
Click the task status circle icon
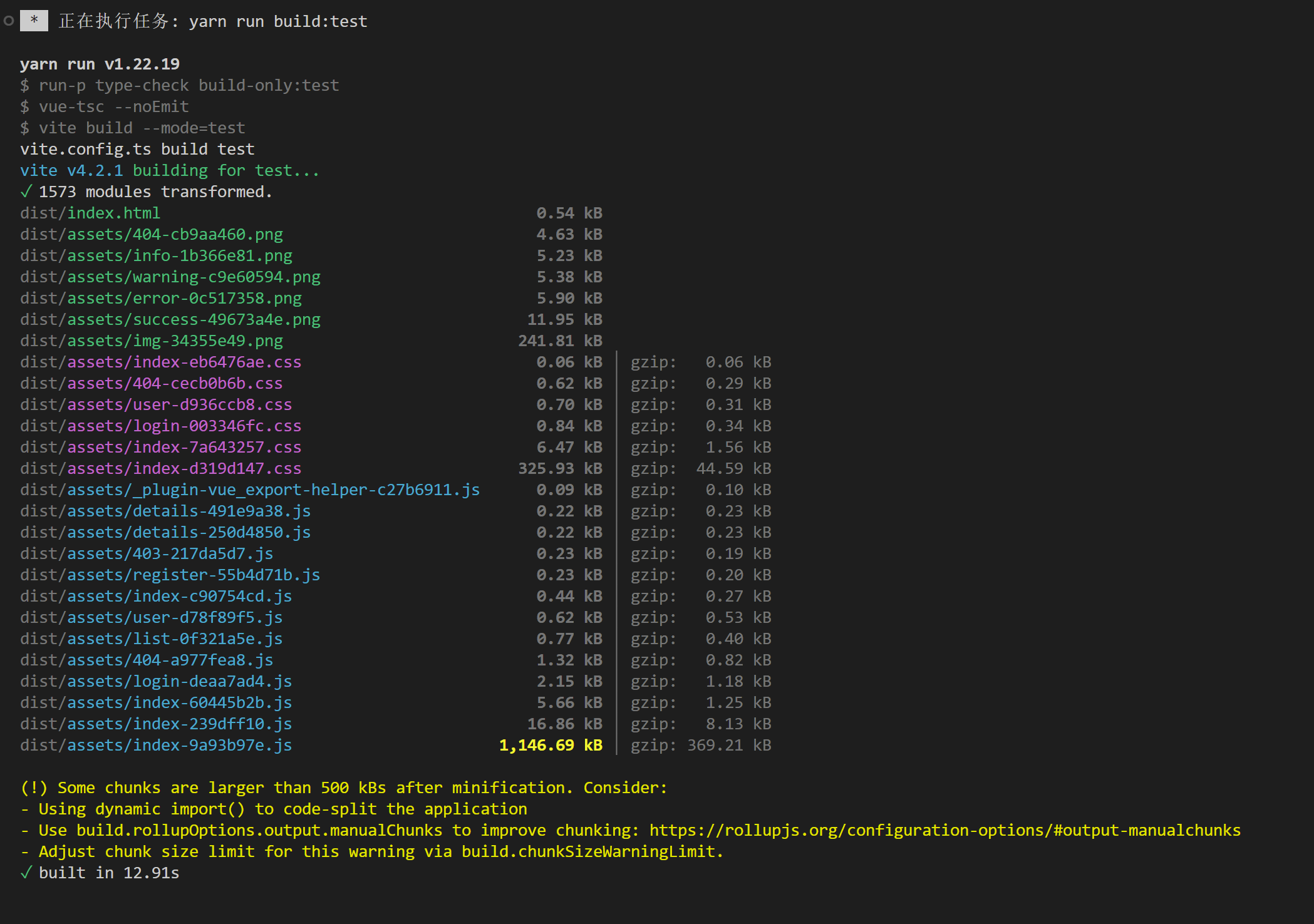coord(9,21)
